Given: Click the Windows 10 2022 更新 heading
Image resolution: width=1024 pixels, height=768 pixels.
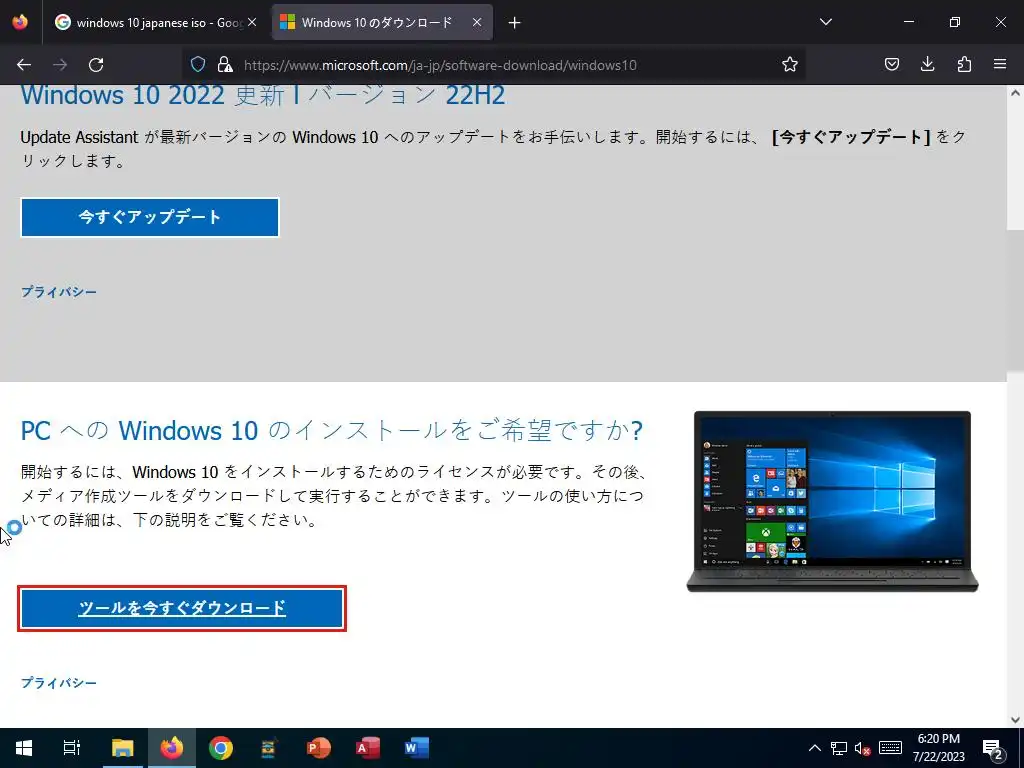Looking at the screenshot, I should pyautogui.click(x=263, y=95).
